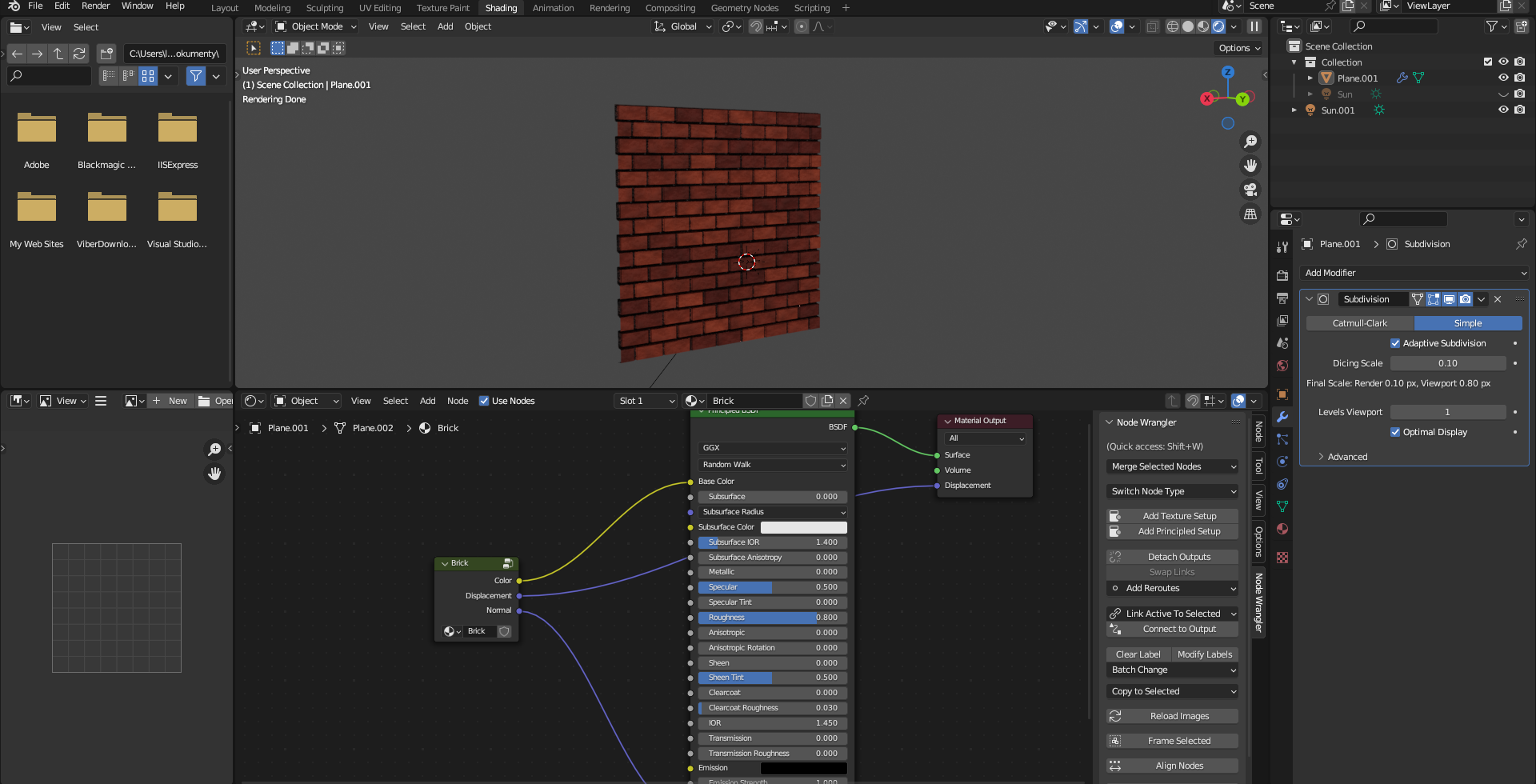Screen dimensions: 1536x784
Task: Switch to the Geometry Nodes workspace tab
Action: (x=744, y=8)
